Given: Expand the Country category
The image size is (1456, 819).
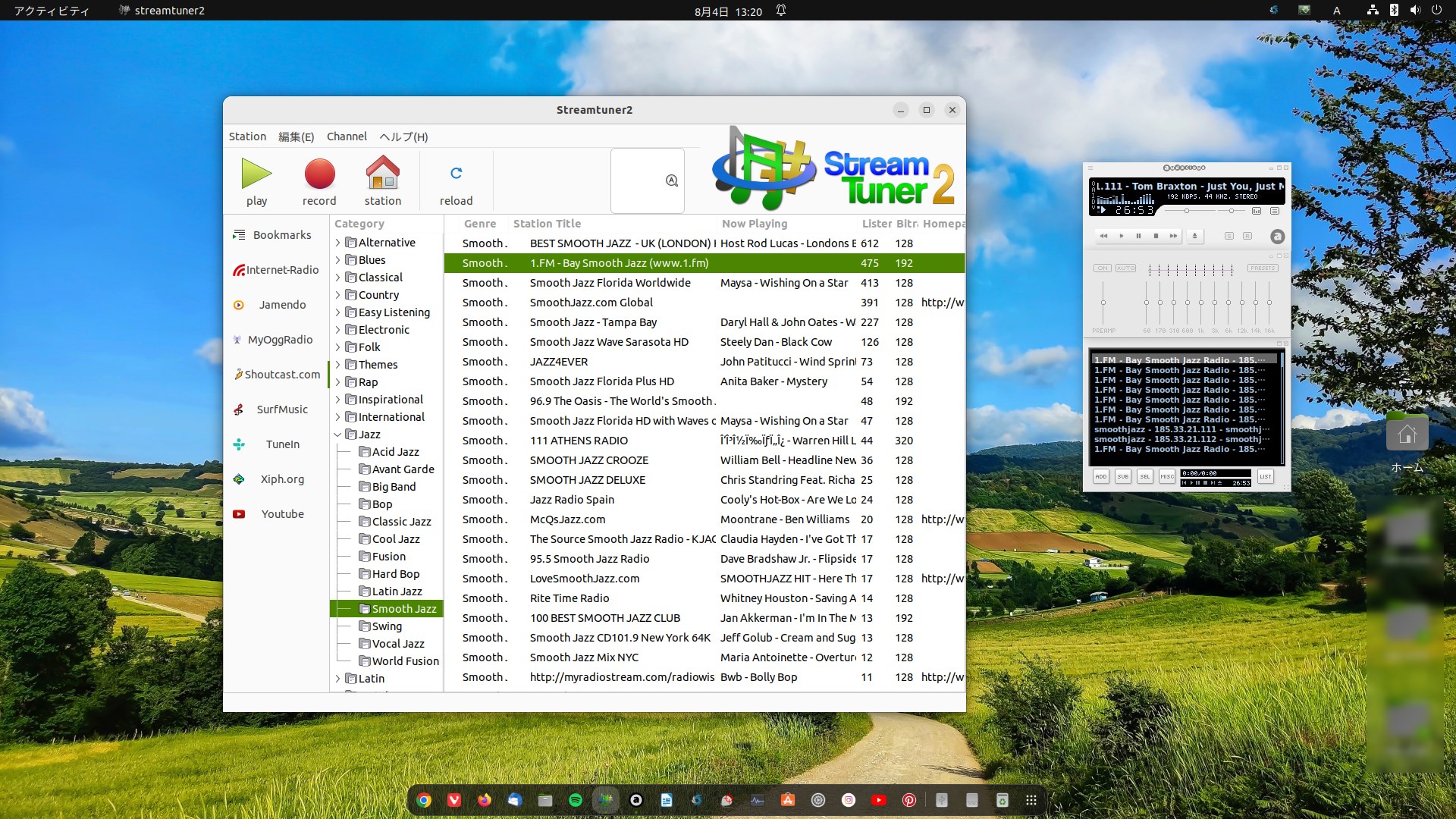Looking at the screenshot, I should coord(338,295).
